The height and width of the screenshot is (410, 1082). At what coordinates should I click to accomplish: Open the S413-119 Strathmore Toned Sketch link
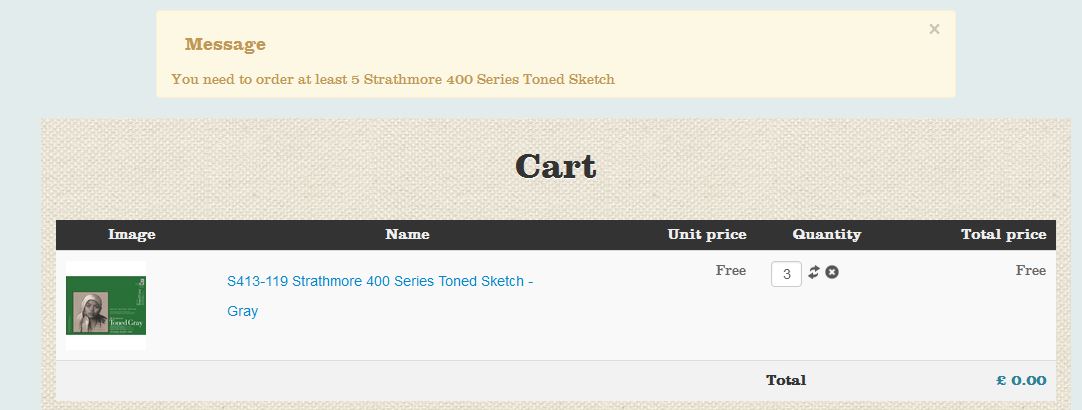pos(380,282)
